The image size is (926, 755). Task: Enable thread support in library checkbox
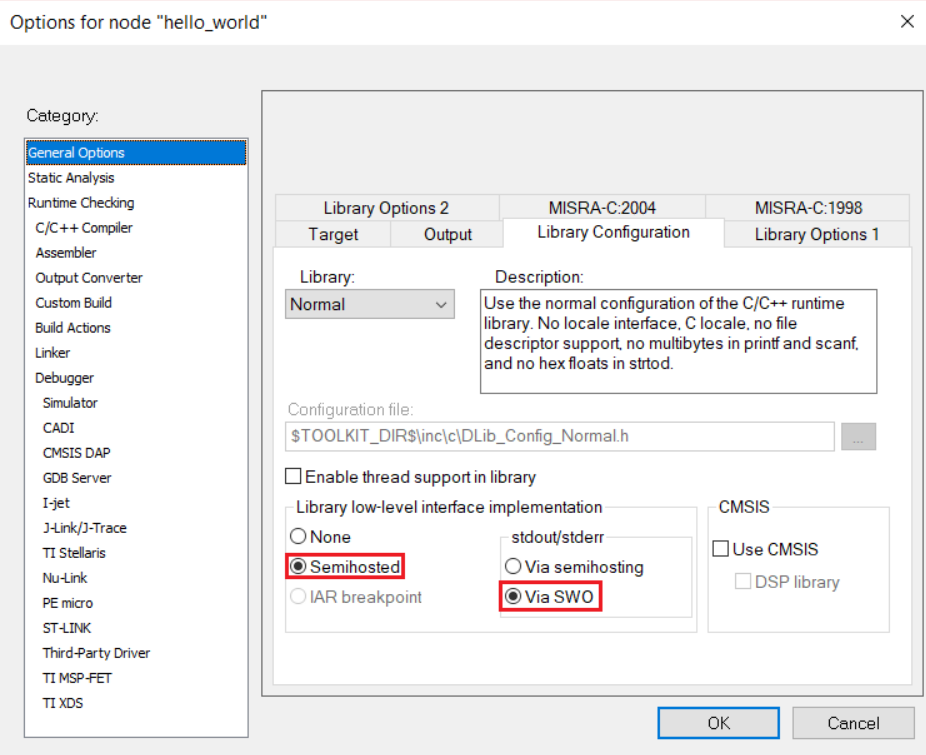click(x=294, y=477)
